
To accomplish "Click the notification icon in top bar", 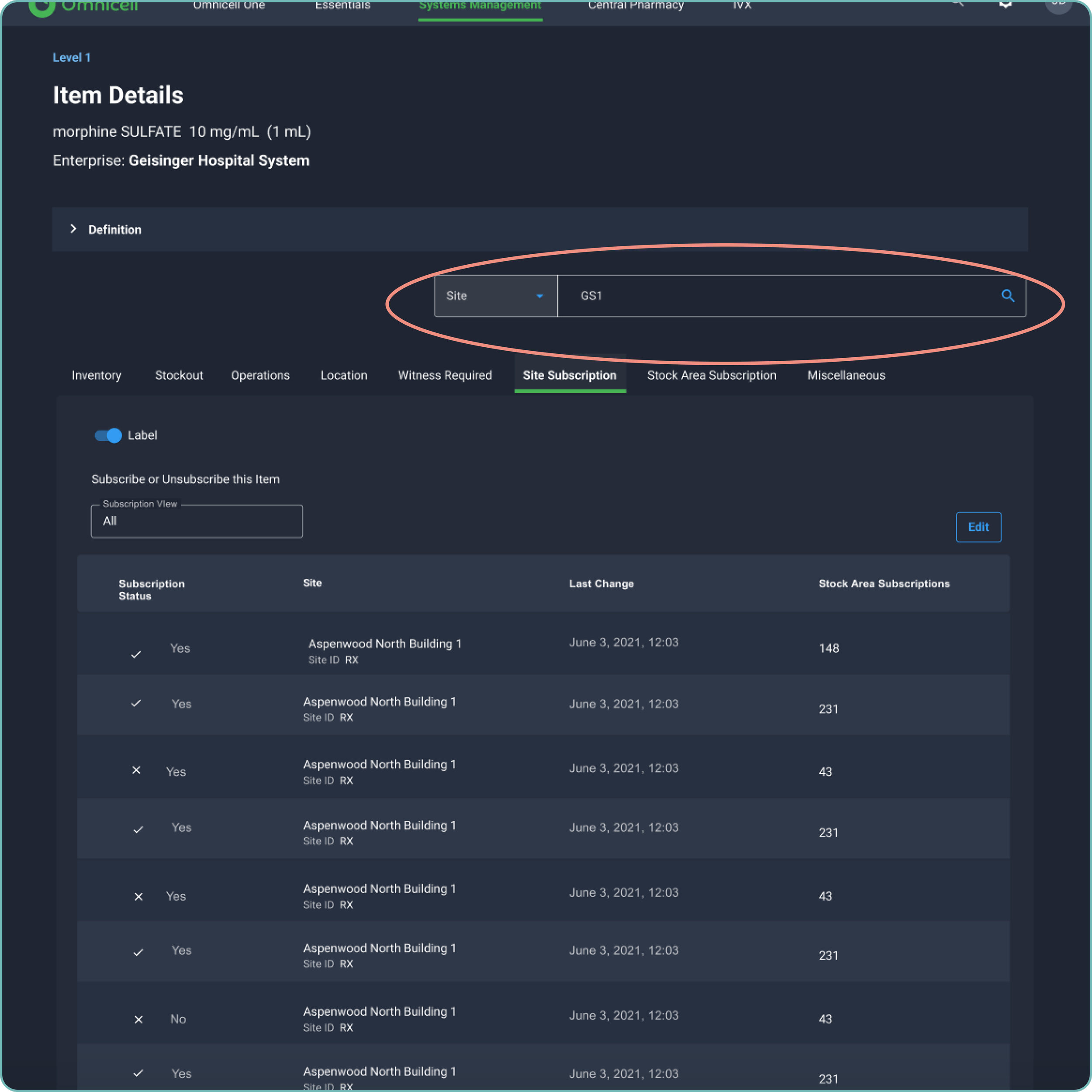I will coord(1005,4).
